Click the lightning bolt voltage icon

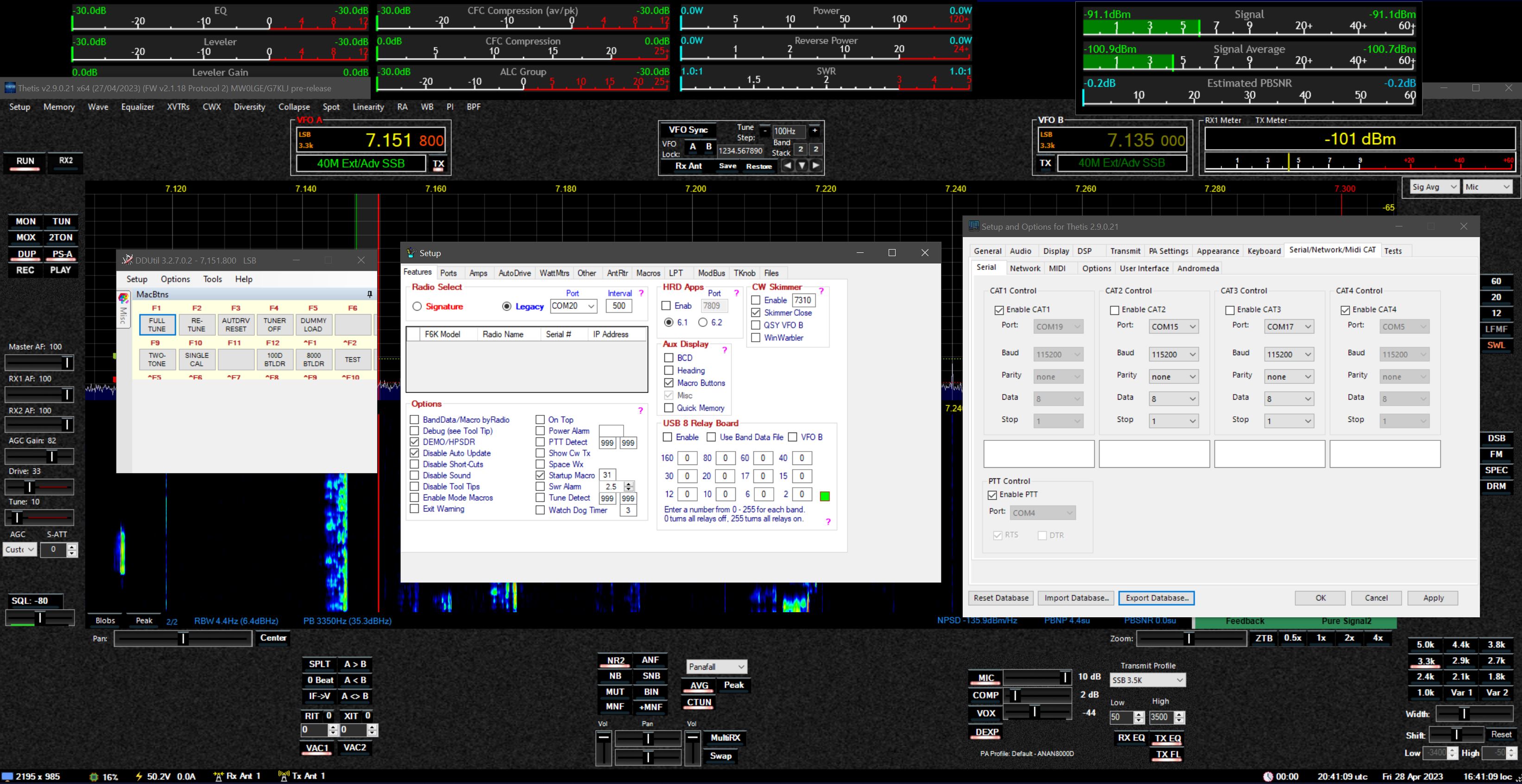pyautogui.click(x=139, y=776)
